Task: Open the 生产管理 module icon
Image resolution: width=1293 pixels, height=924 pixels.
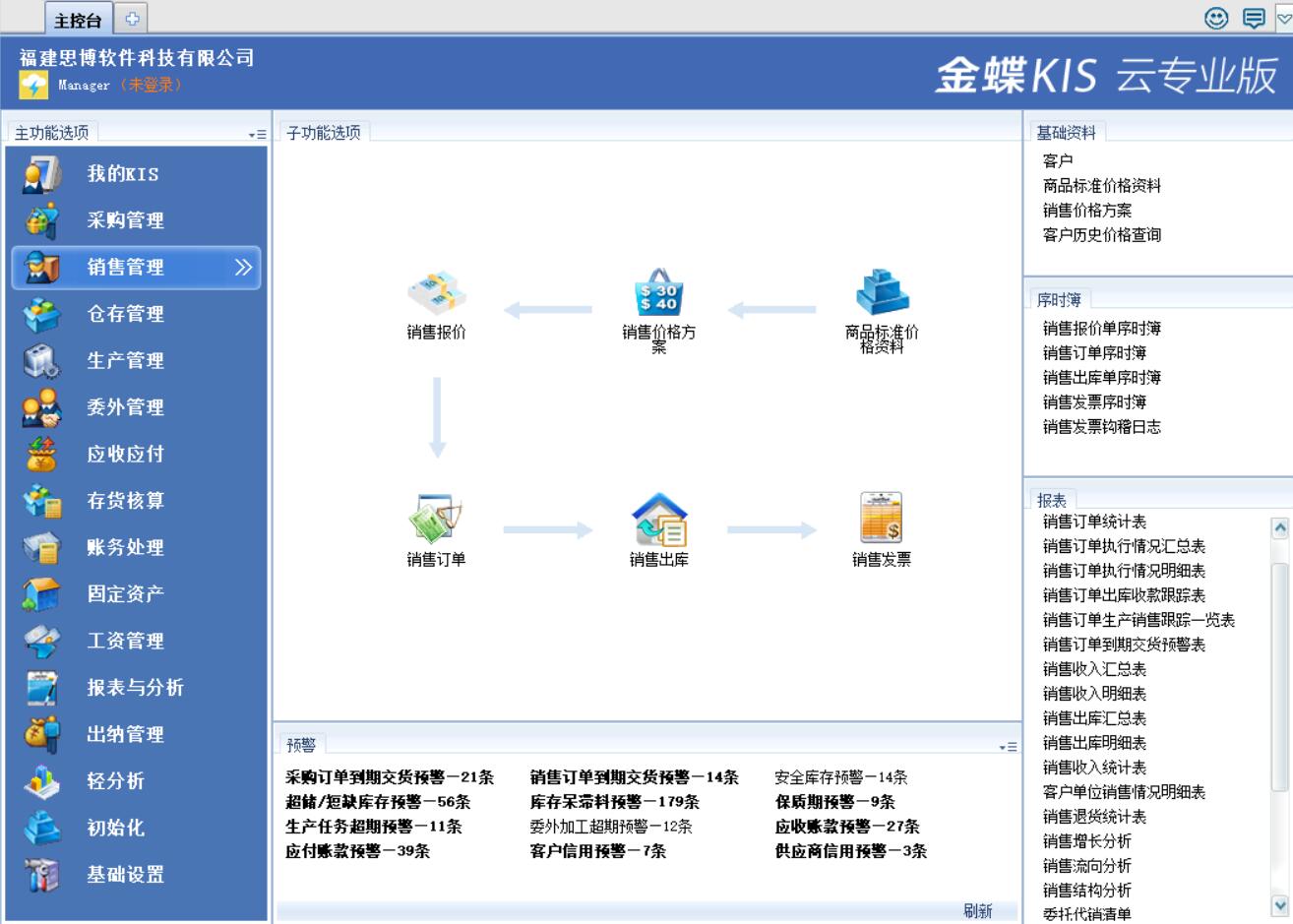Action: pyautogui.click(x=42, y=361)
